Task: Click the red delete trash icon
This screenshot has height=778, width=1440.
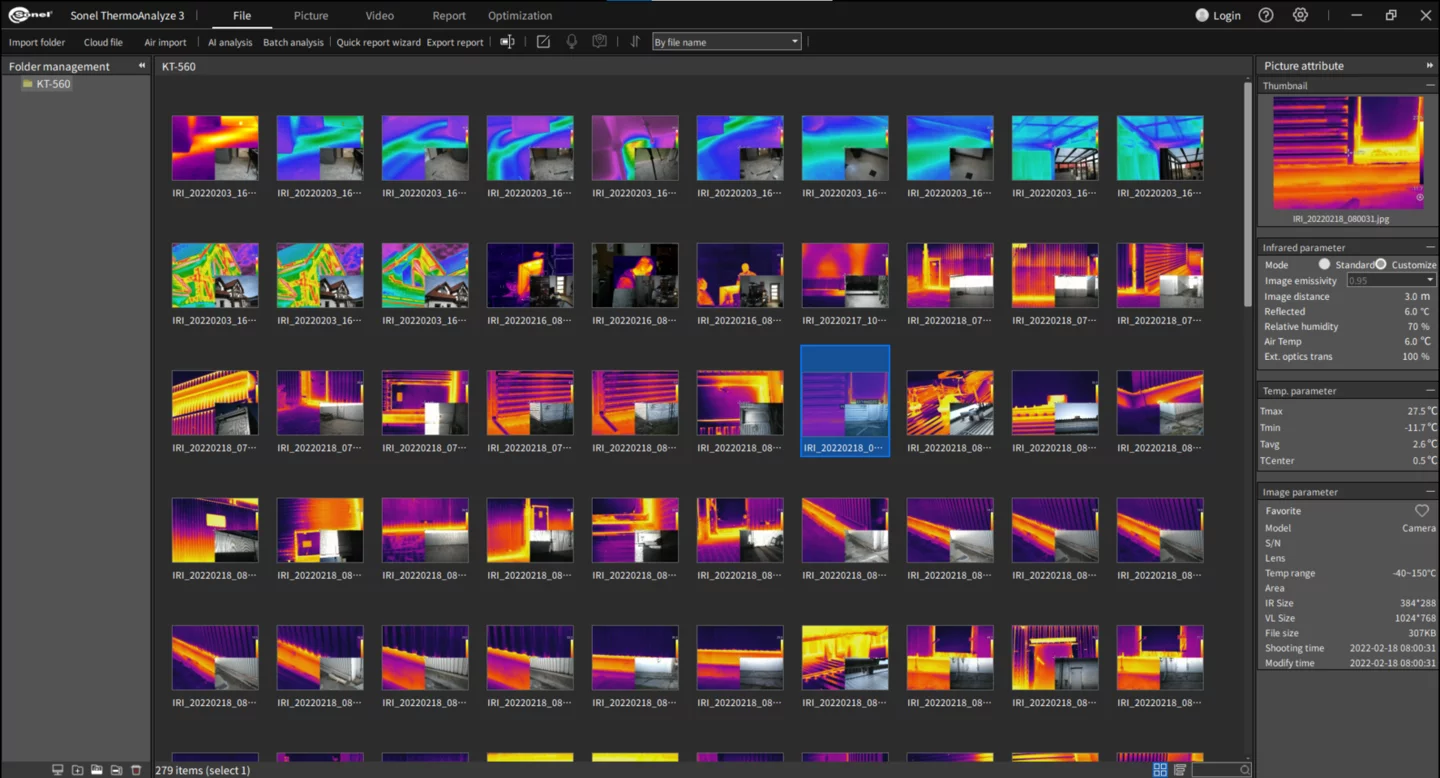Action: coord(136,770)
